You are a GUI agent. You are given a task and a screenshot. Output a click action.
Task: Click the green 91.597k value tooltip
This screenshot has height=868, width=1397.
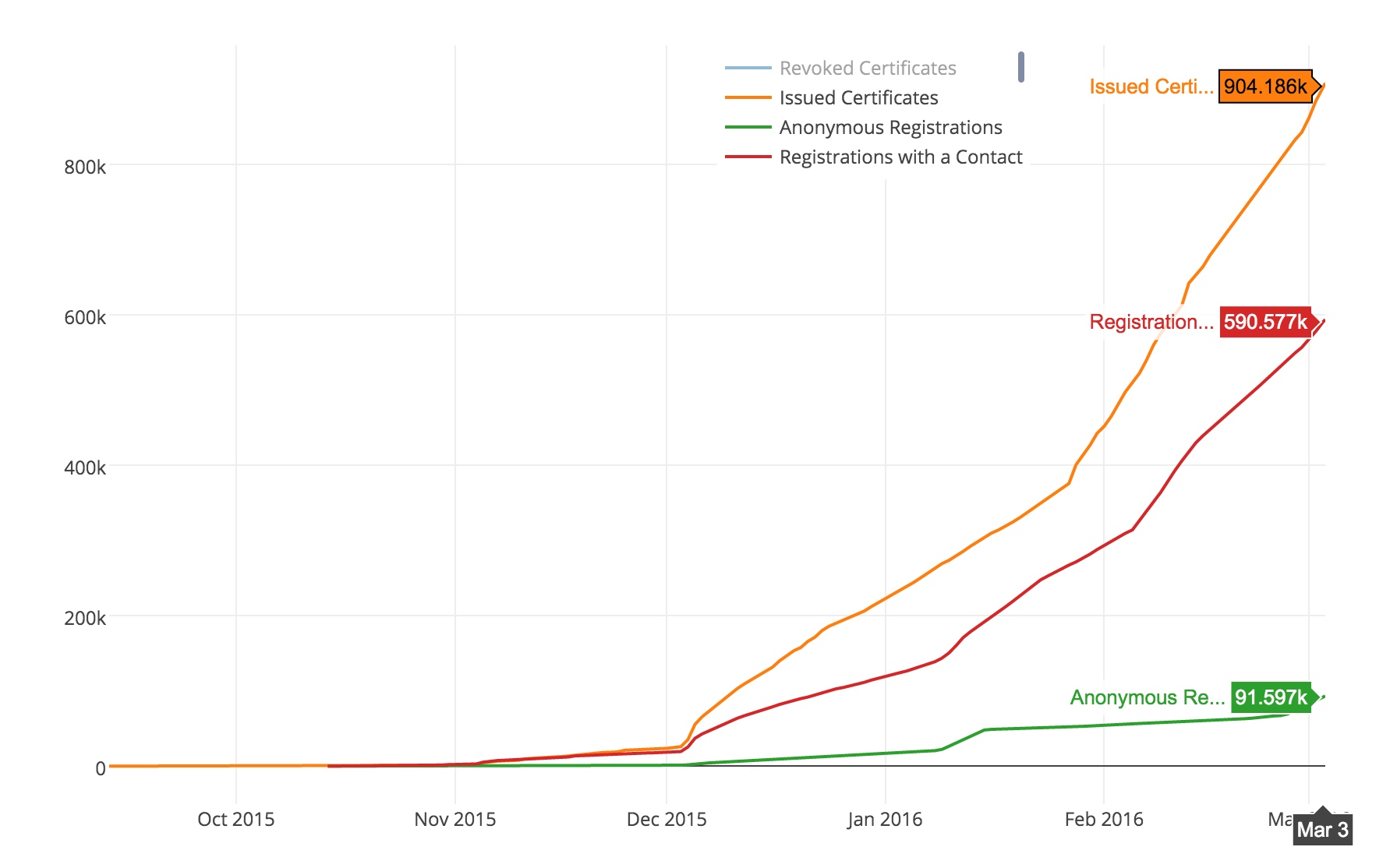pos(1271,697)
